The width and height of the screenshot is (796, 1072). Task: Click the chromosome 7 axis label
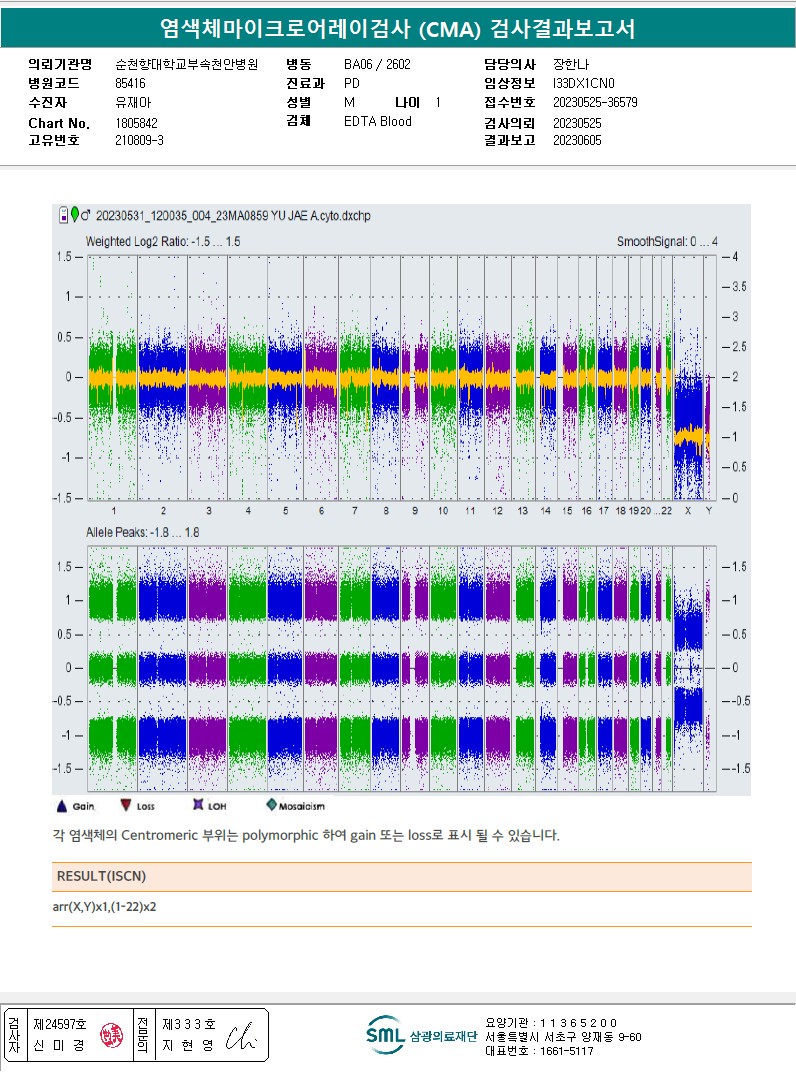point(354,511)
